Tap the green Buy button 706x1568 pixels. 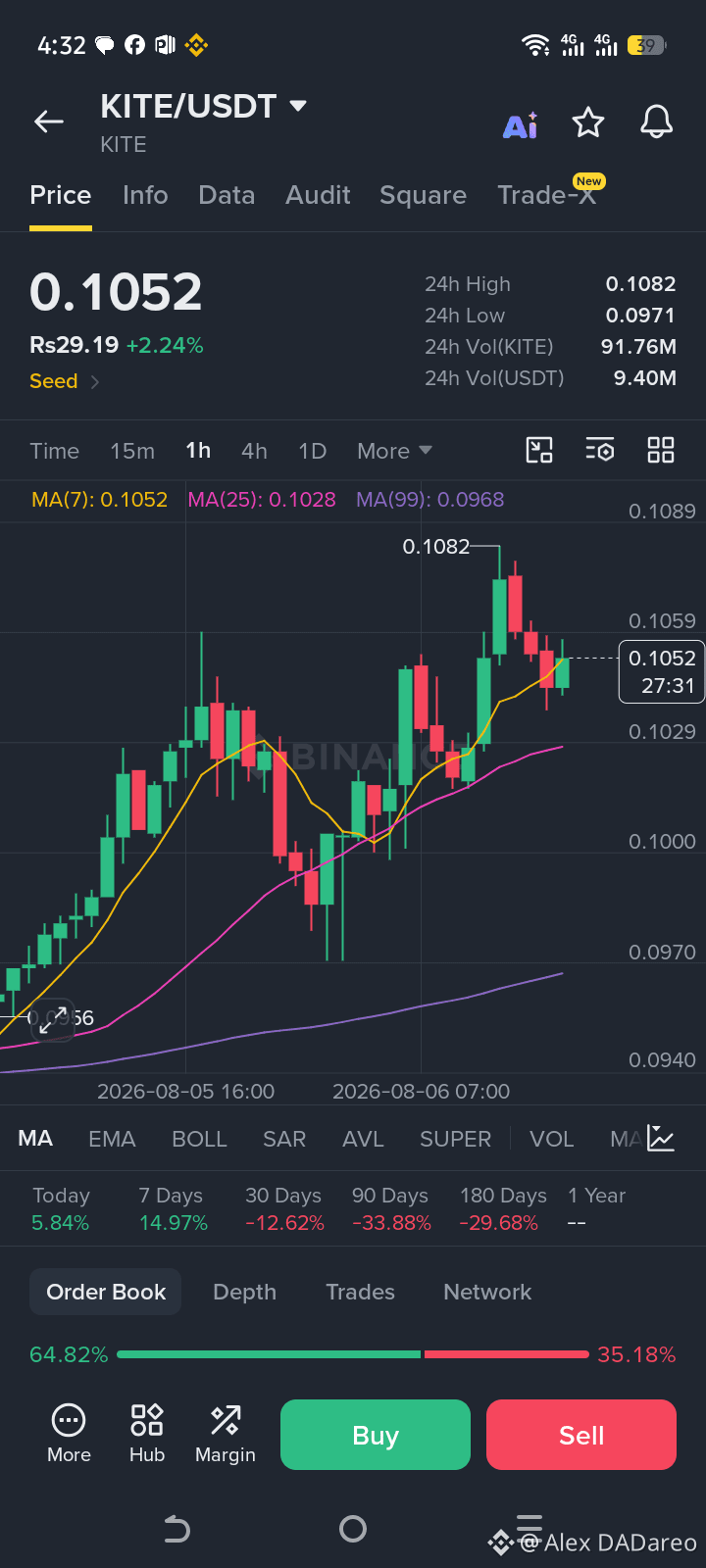coord(376,1435)
